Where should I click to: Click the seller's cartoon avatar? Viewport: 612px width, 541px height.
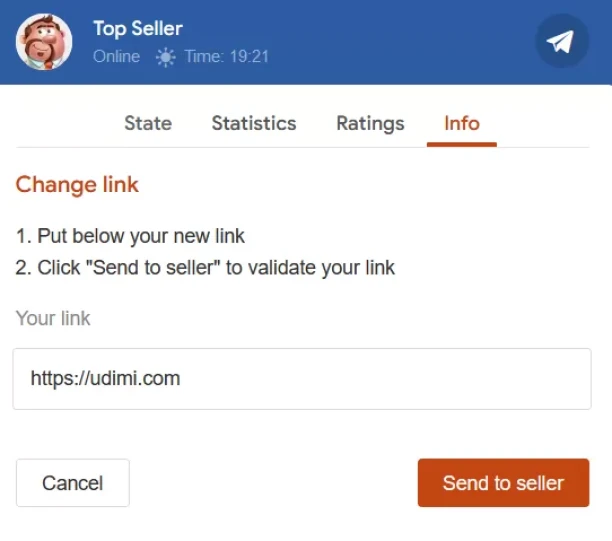click(x=44, y=42)
